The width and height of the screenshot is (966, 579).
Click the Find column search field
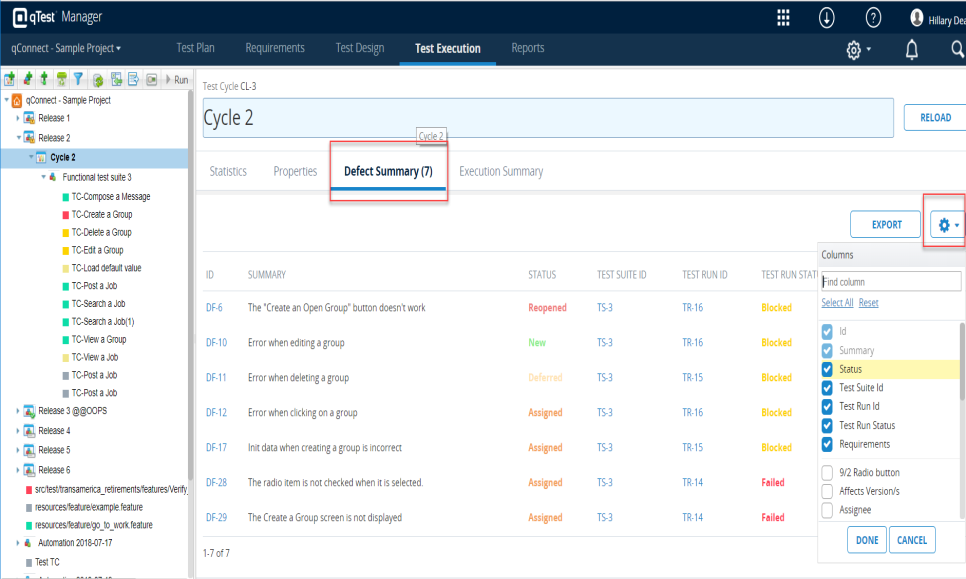coord(890,282)
